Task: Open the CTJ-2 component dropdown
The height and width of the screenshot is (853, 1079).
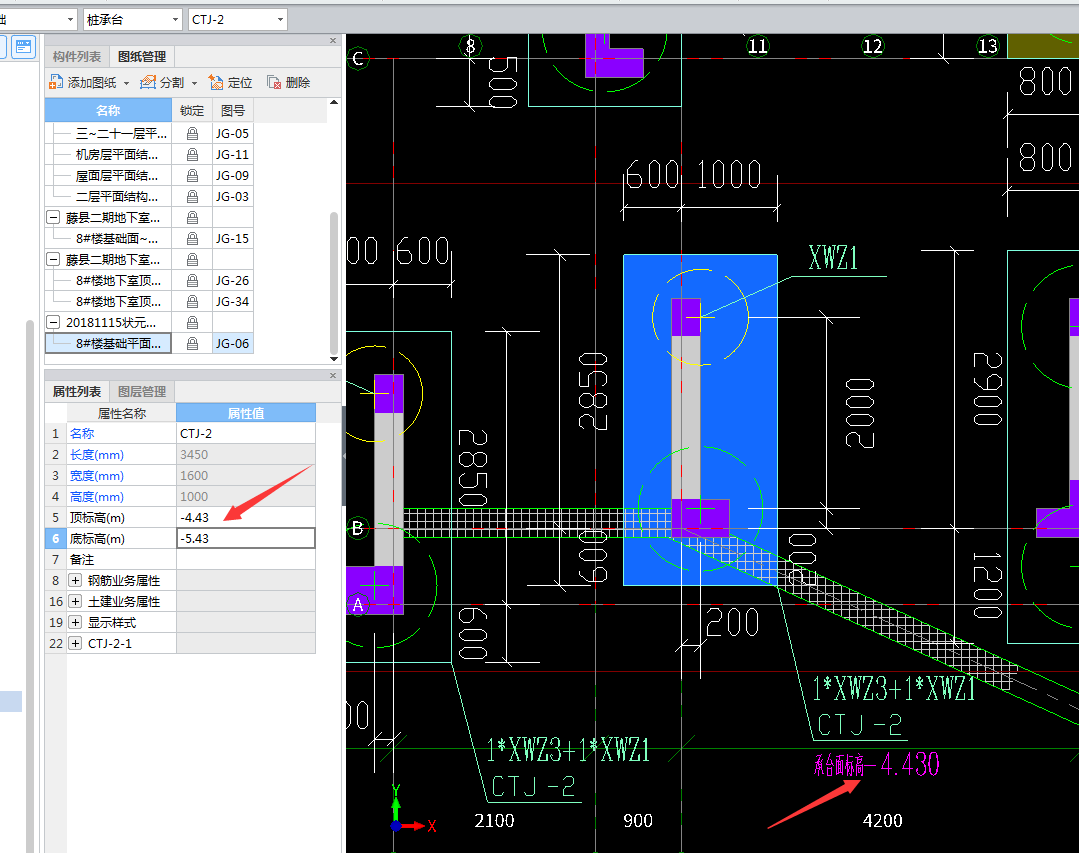Action: (280, 20)
